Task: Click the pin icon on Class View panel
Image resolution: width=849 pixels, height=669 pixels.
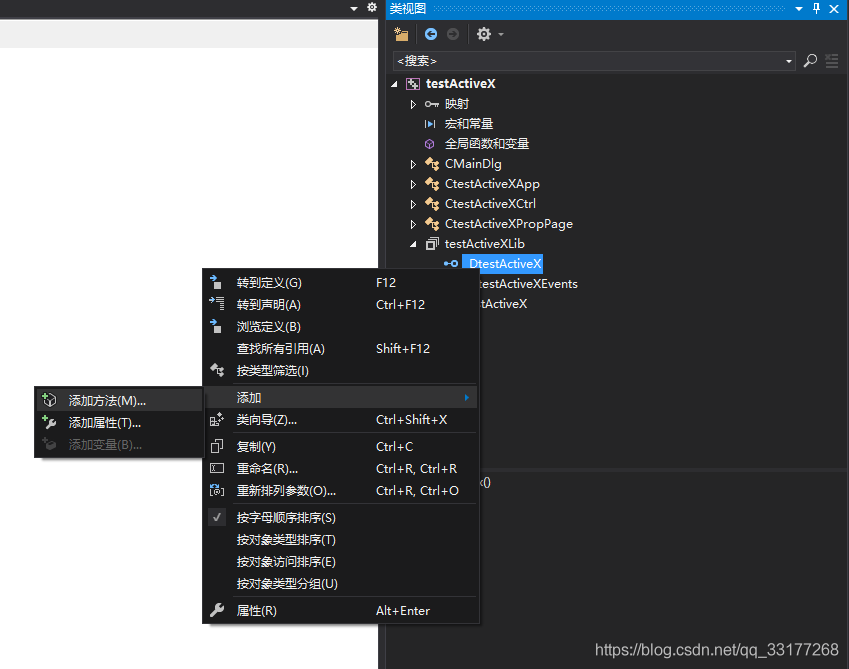Action: tap(817, 8)
